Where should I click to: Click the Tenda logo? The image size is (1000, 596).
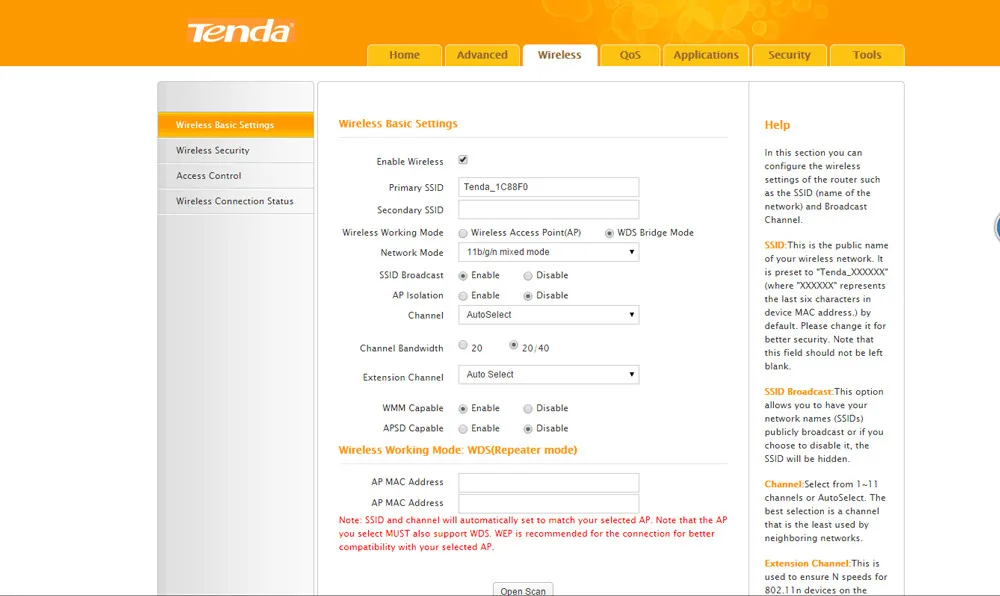(x=240, y=31)
